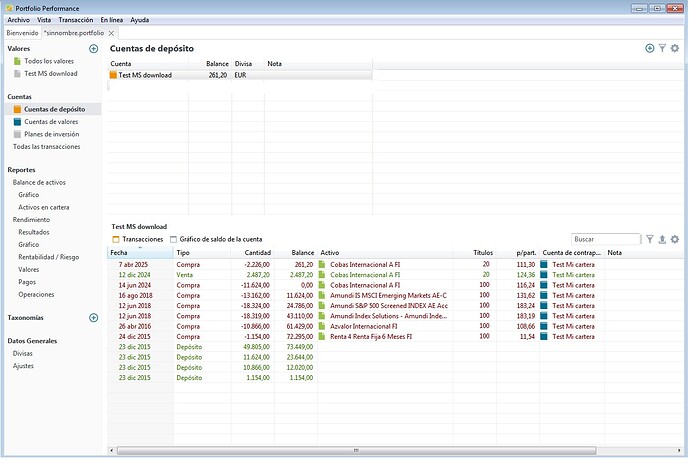Viewport: 690px width, 465px height.
Task: Click security icon of Amundi IS MSCI Emerging
Action: (x=322, y=296)
